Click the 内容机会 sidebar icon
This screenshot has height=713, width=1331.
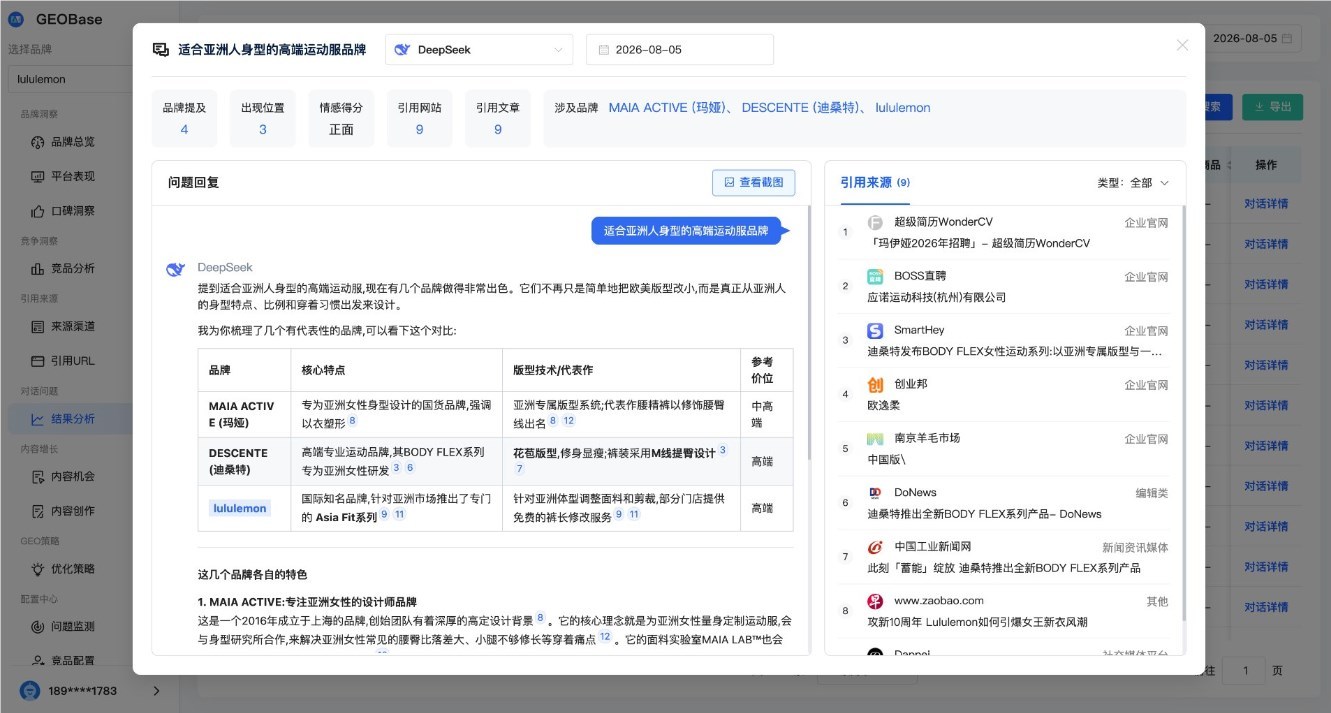[x=37, y=476]
